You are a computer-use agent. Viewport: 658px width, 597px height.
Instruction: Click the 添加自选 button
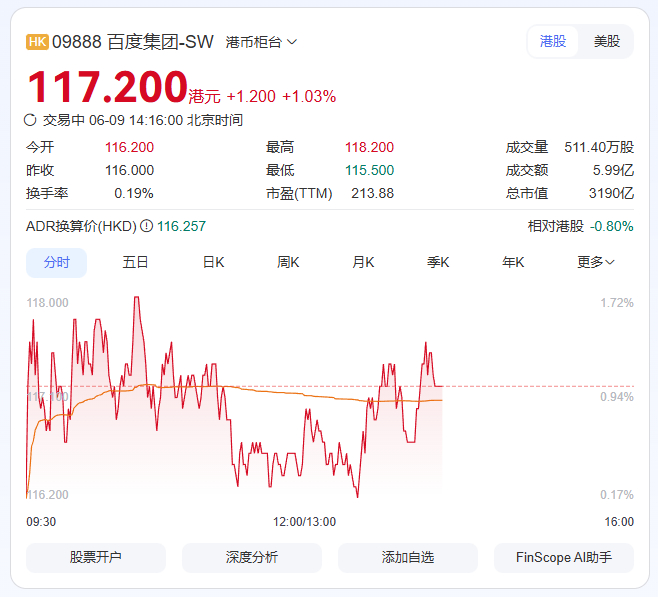tap(408, 558)
